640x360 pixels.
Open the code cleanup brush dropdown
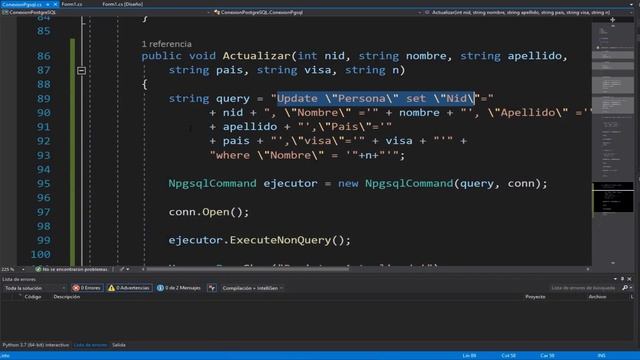[124, 269]
